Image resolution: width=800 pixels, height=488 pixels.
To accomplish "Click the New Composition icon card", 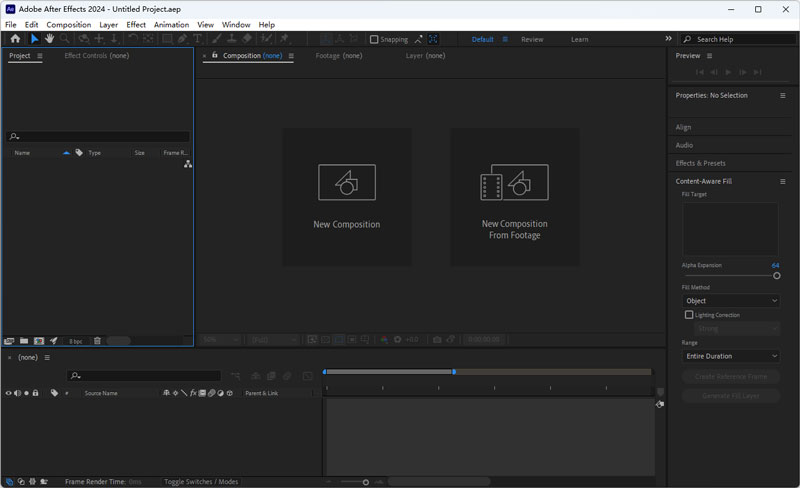I will click(347, 197).
